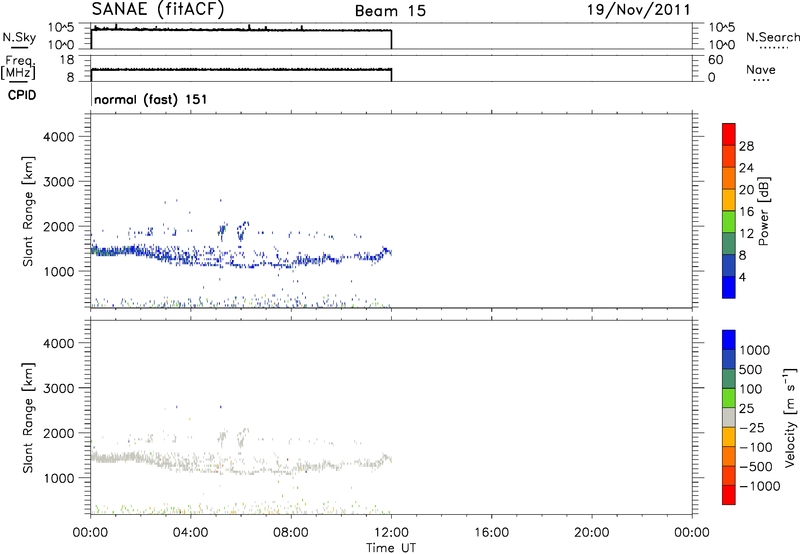Click the 28 value on power color bar
The image size is (800, 554).
(746, 146)
